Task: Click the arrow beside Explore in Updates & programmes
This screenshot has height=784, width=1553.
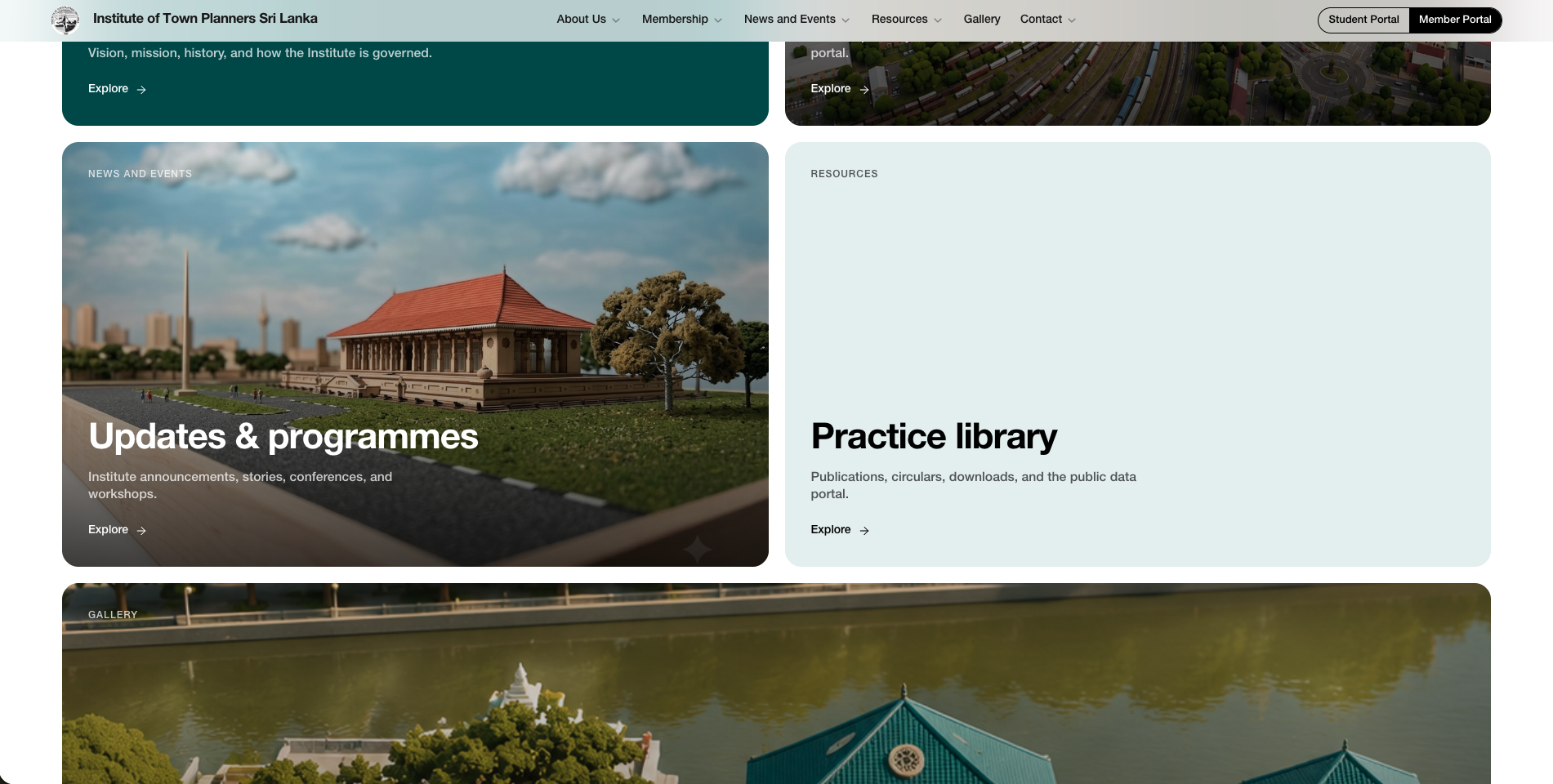Action: (141, 531)
